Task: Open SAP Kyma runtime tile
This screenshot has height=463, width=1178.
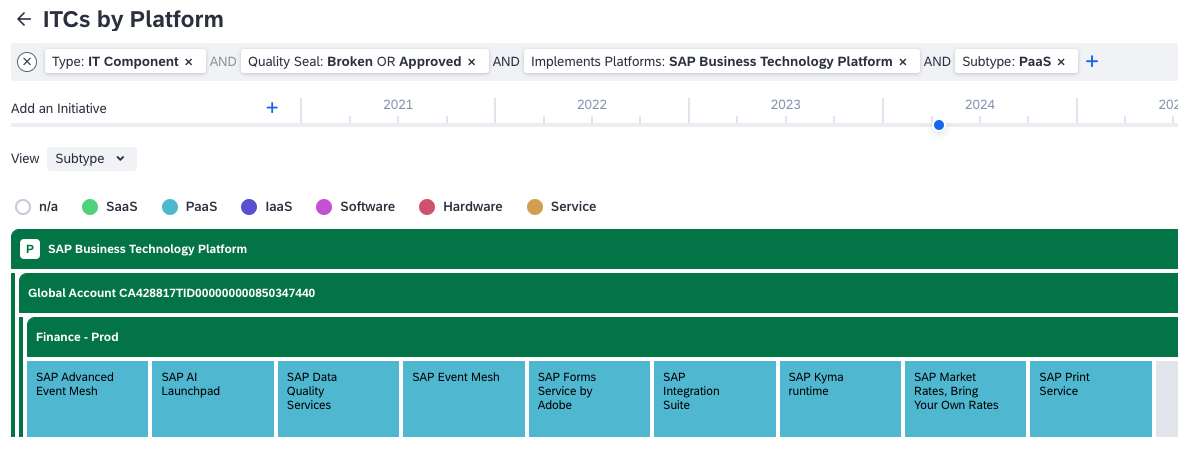Action: [840, 398]
